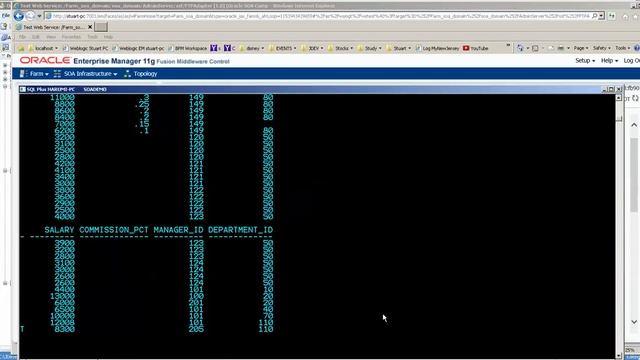Image resolution: width=640 pixels, height=360 pixels.
Task: Click the MANAGER_ID column header text
Action: pos(178,230)
